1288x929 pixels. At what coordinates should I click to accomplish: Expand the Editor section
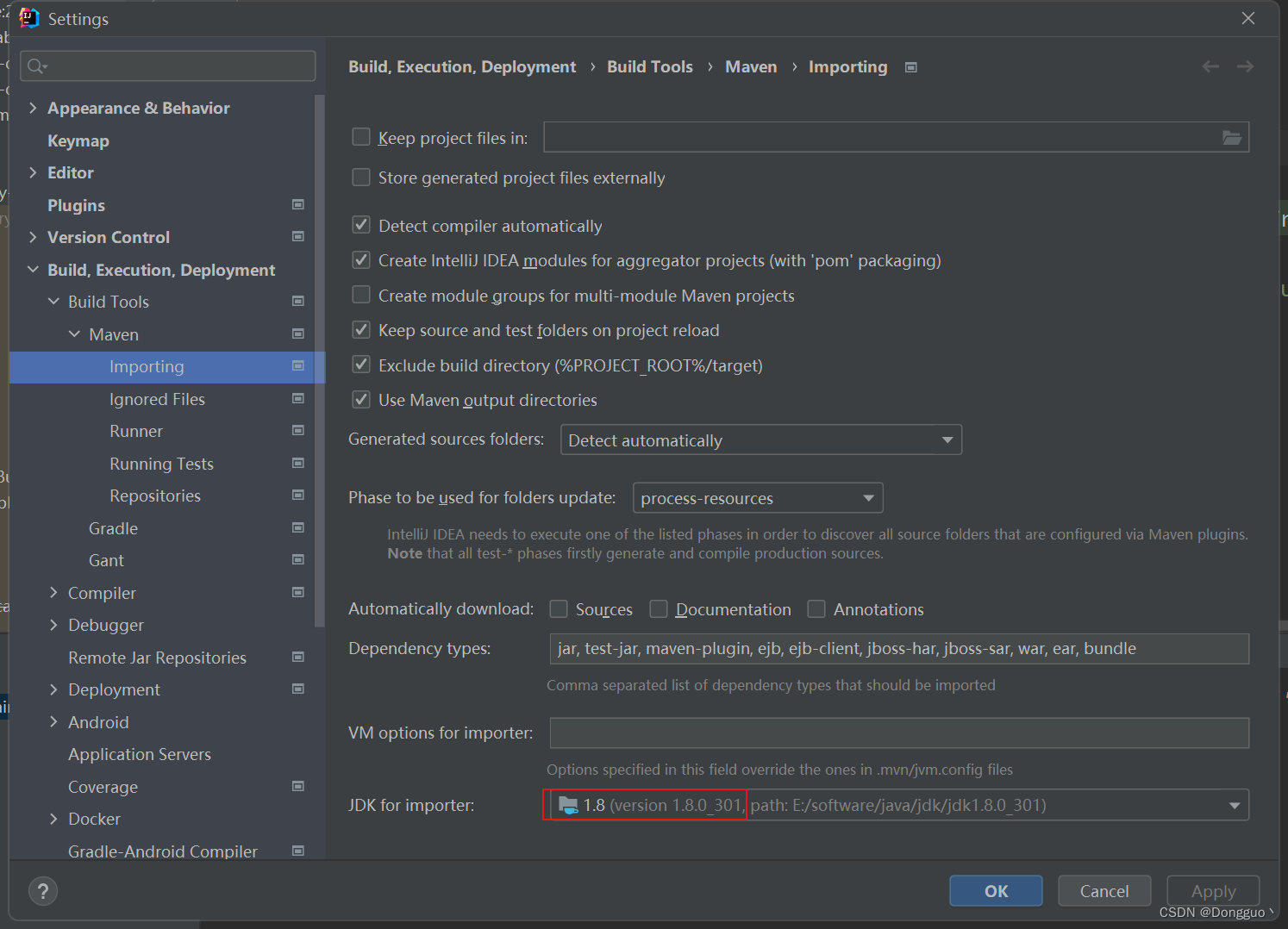(x=33, y=172)
